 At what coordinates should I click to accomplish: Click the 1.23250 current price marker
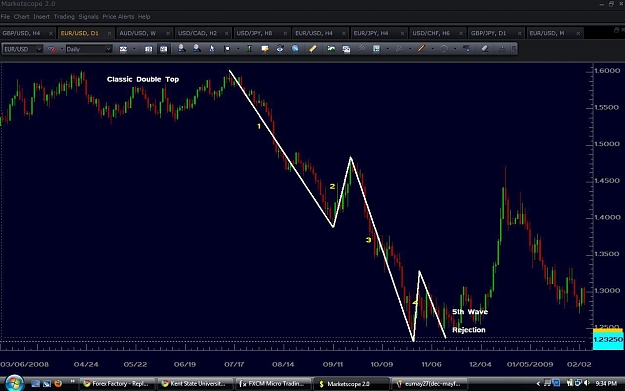608,339
